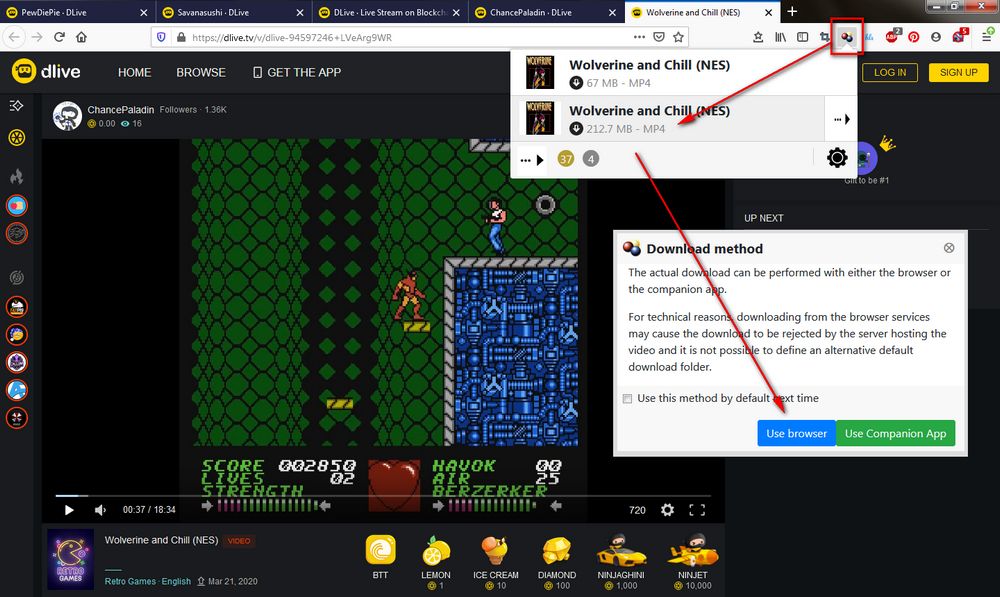Image resolution: width=1000 pixels, height=597 pixels.
Task: Reload the current page
Action: (59, 37)
